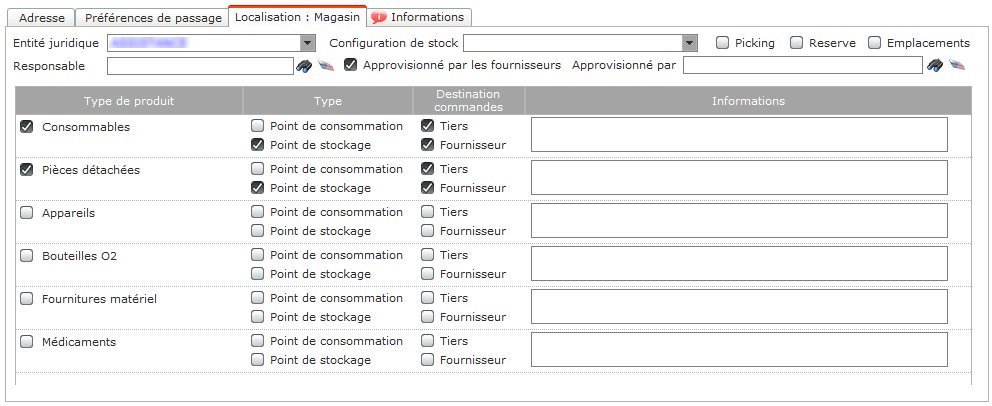Open the Entité juridique dropdown
Screen dimensions: 992x406
coord(307,43)
